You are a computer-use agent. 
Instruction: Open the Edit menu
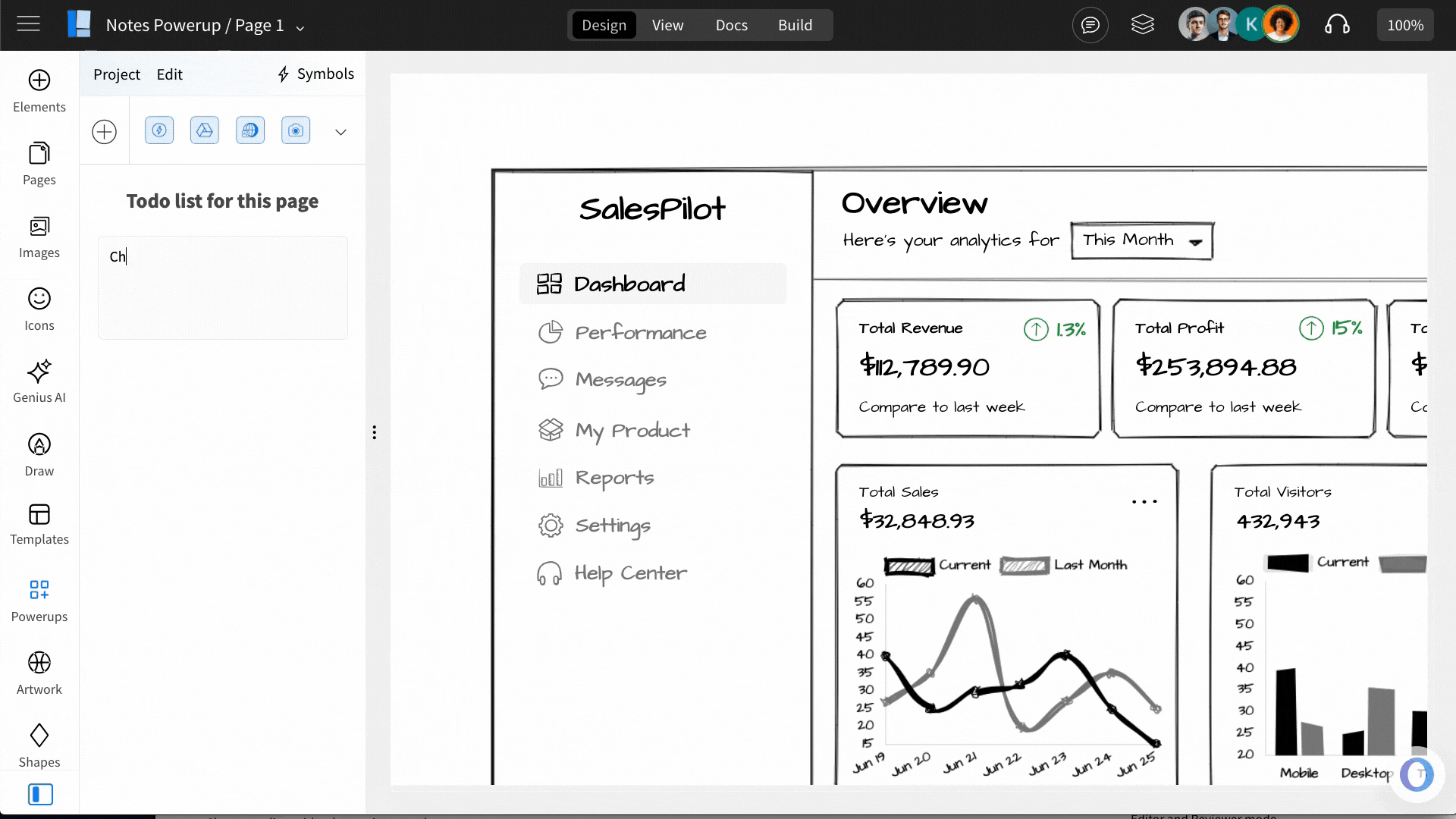click(169, 74)
